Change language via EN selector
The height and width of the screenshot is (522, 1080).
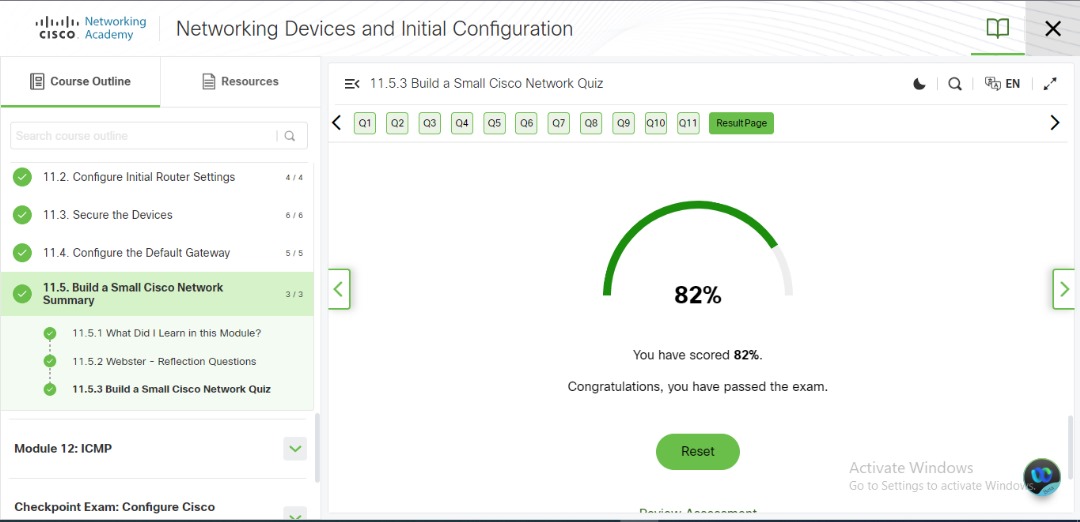point(1002,84)
